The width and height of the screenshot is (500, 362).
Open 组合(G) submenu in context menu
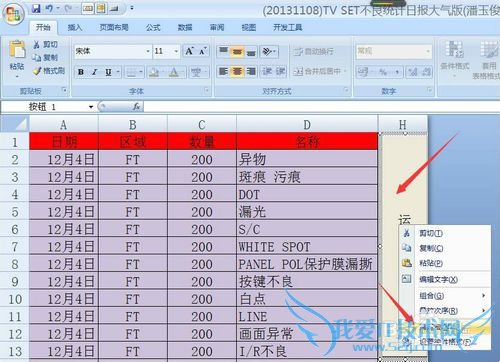tap(445, 296)
